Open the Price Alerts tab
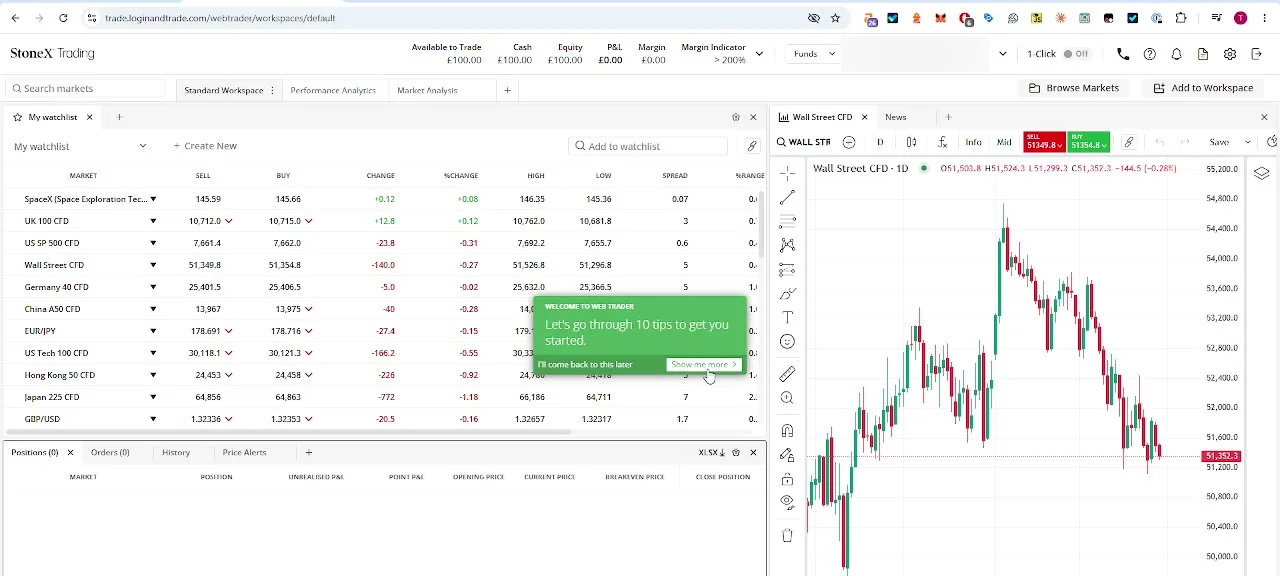Image resolution: width=1280 pixels, height=576 pixels. point(244,453)
